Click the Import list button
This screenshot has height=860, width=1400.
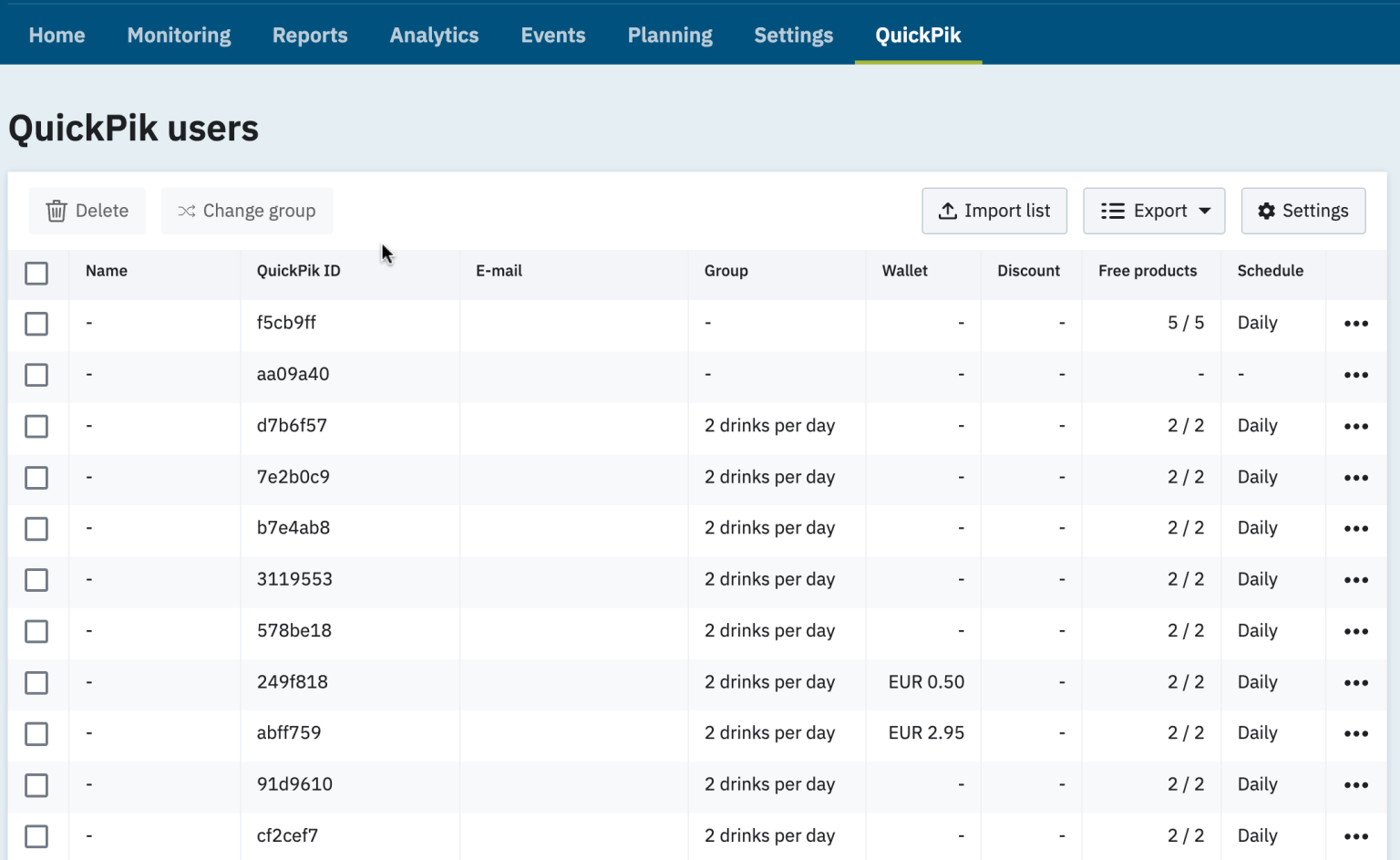click(x=994, y=211)
